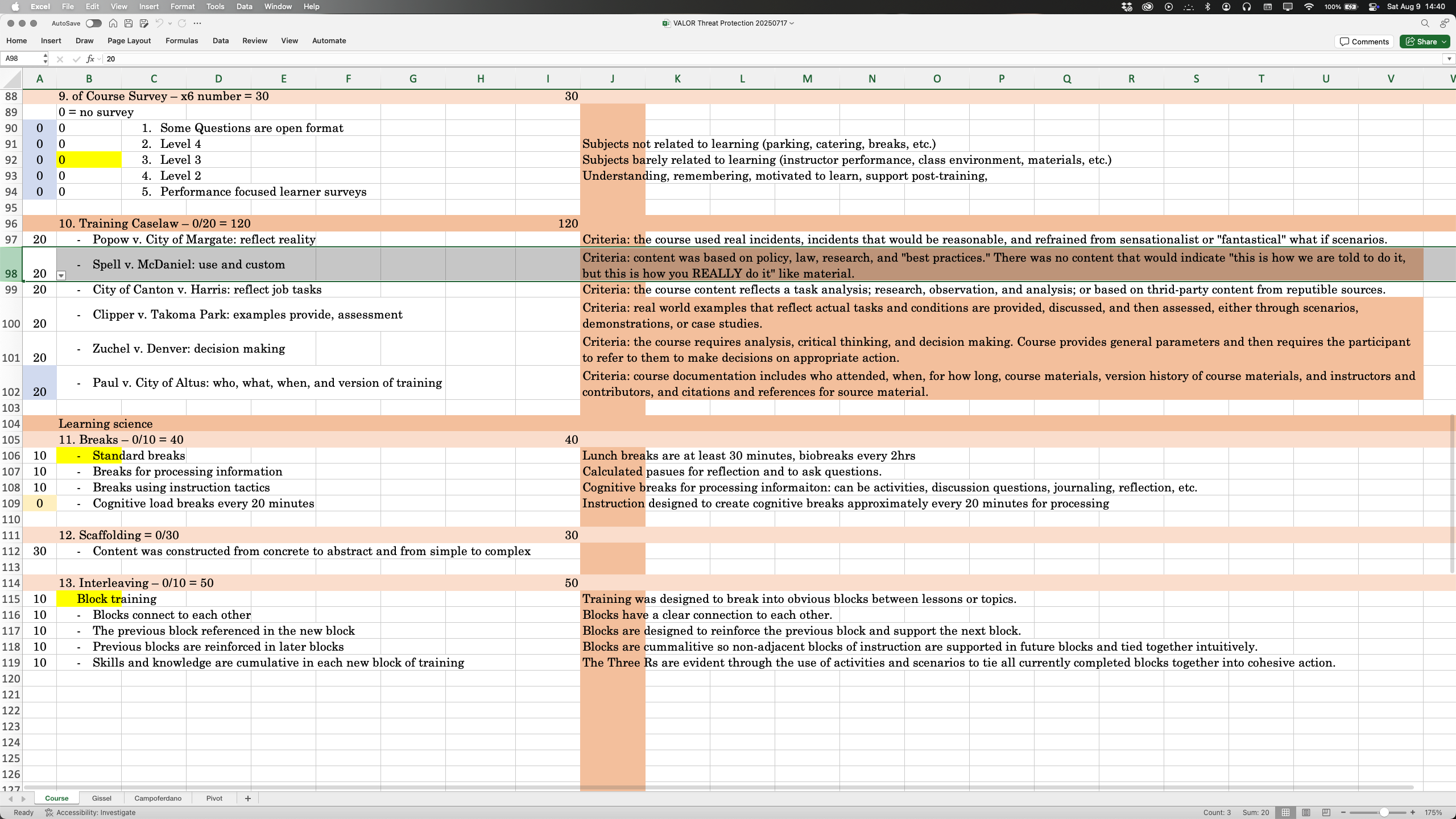
Task: Click the Wi-Fi icon in menu bar
Action: click(1309, 7)
